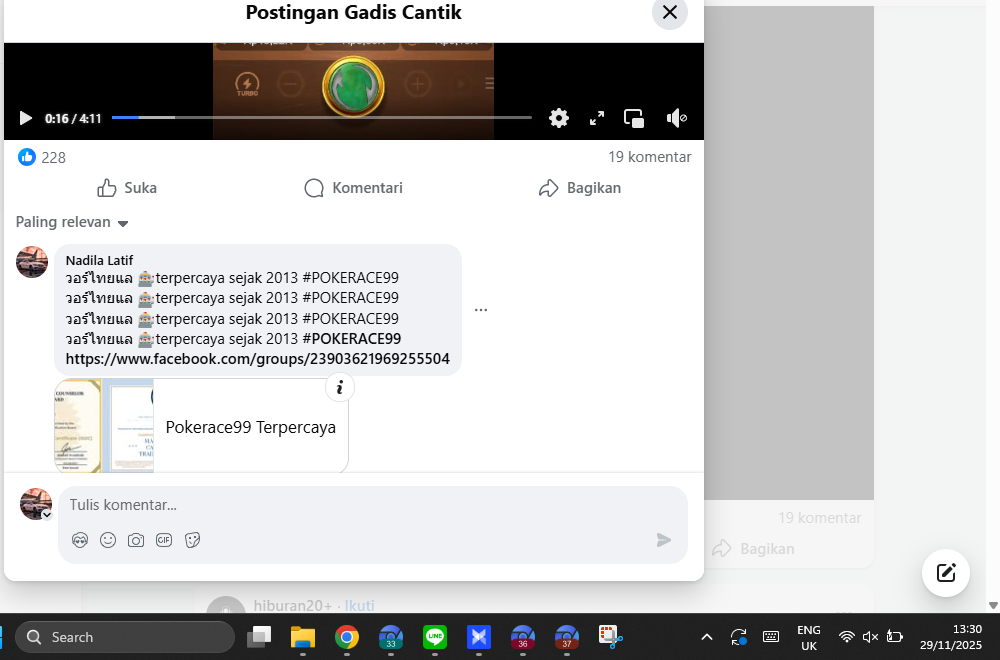Follow hiburan20+ with Ikuti link
1000x660 pixels.
[x=360, y=606]
